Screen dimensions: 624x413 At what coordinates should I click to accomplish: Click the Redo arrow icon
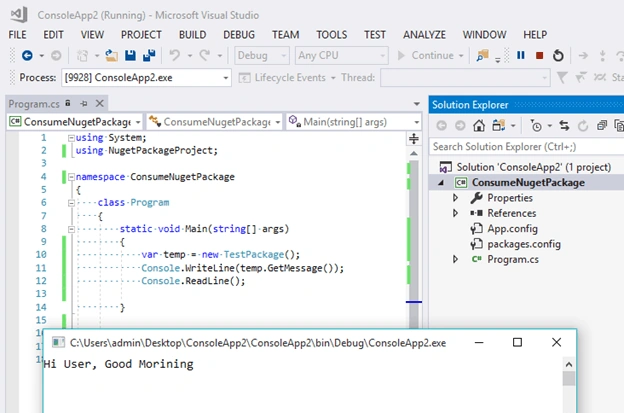pyautogui.click(x=205, y=55)
